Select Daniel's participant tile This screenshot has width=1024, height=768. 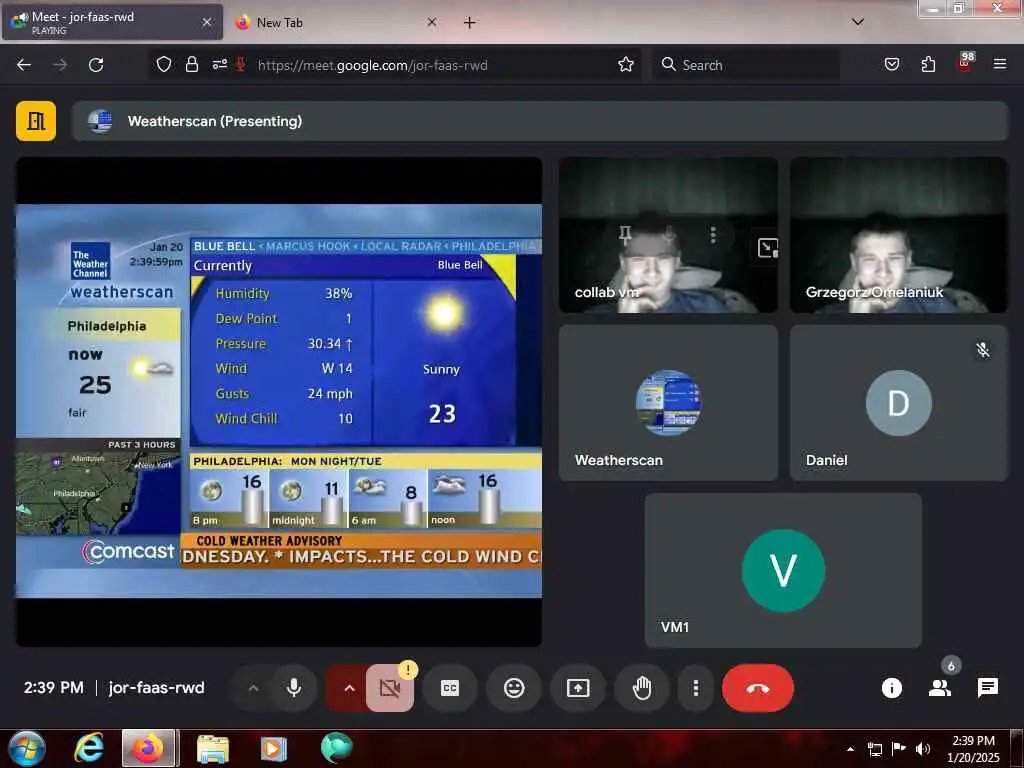[x=899, y=403]
